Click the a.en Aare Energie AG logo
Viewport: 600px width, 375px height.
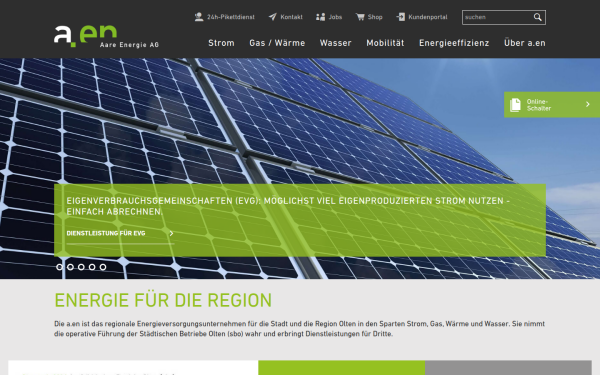click(x=106, y=36)
